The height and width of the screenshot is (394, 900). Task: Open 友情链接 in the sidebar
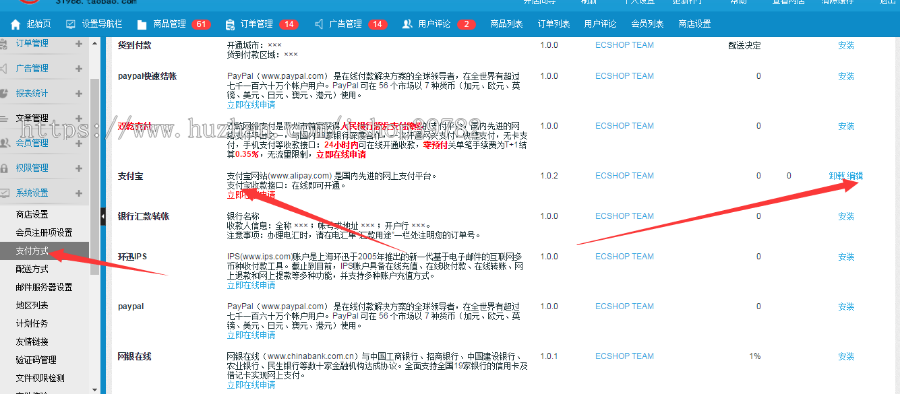pos(32,342)
